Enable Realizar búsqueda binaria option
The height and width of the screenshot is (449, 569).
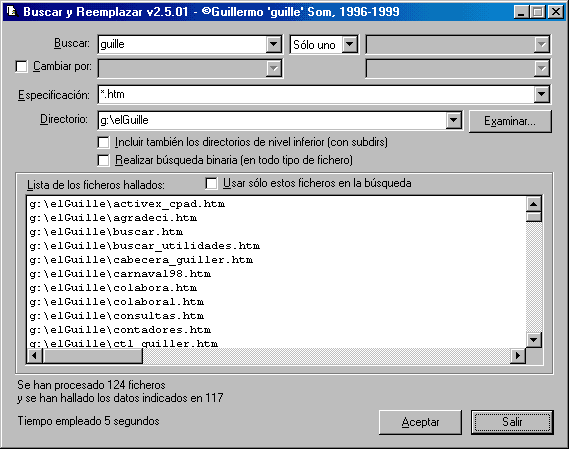click(x=103, y=160)
